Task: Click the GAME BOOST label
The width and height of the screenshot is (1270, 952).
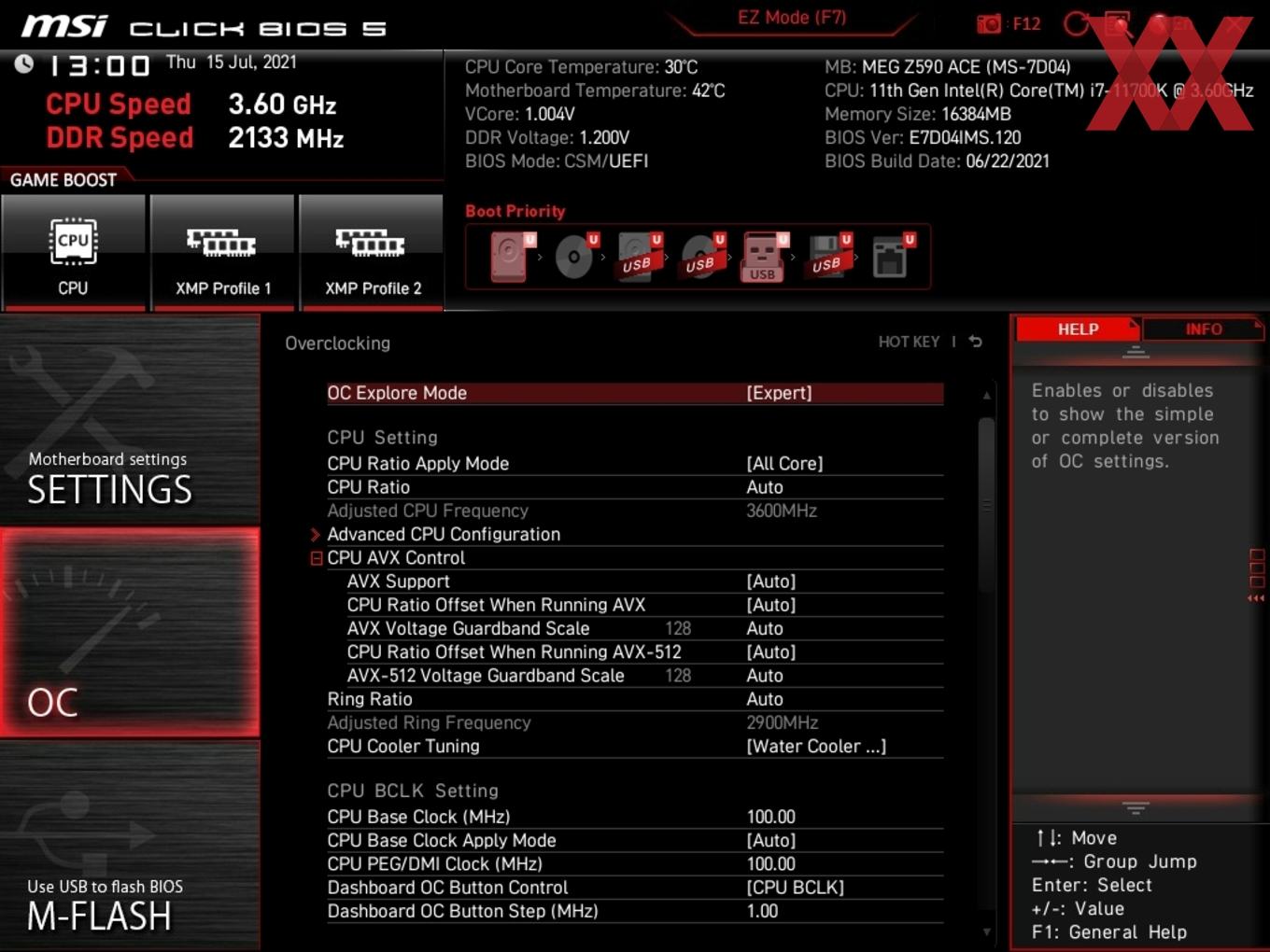Action: click(63, 180)
